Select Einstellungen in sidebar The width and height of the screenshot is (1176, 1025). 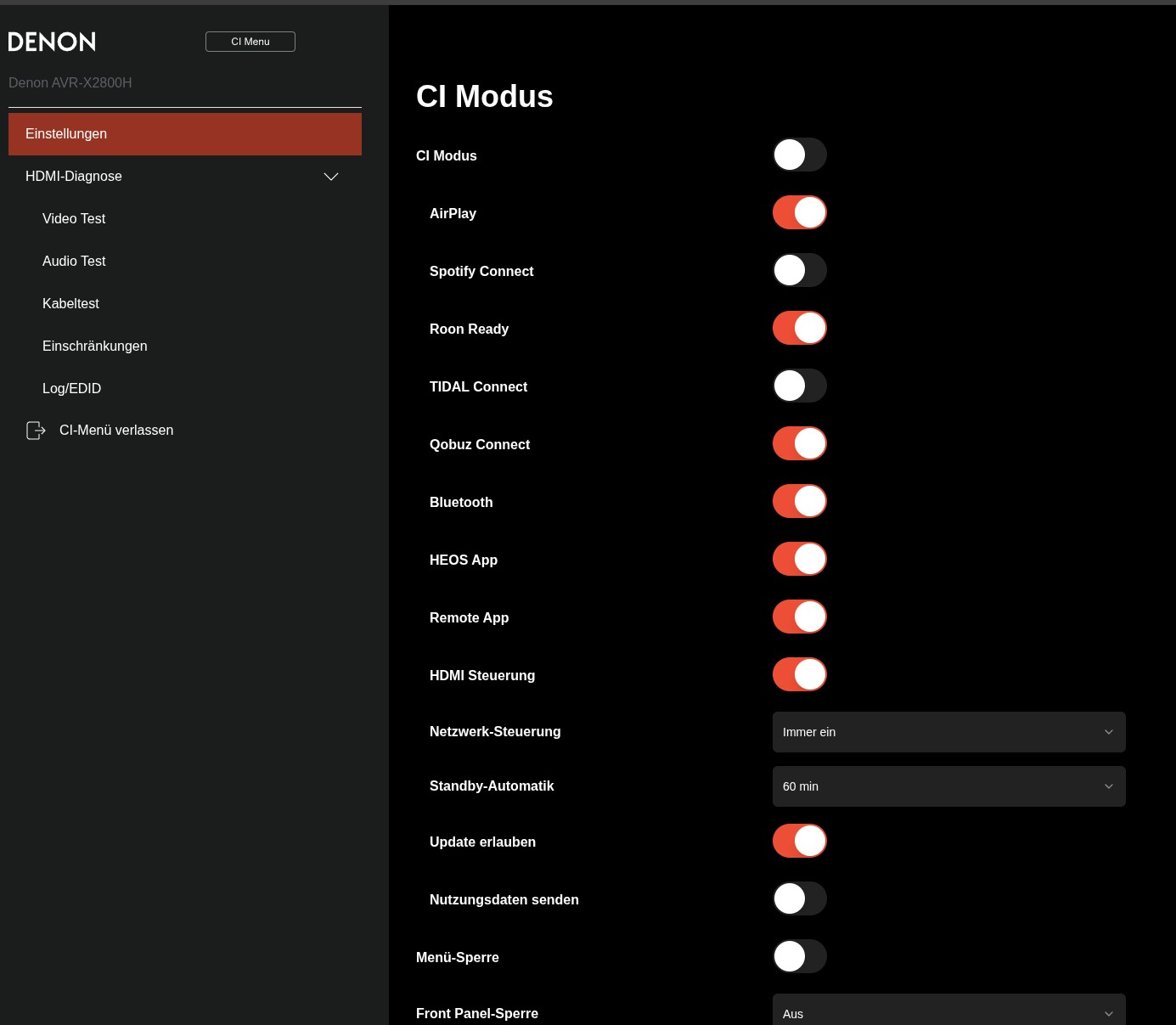[x=185, y=134]
